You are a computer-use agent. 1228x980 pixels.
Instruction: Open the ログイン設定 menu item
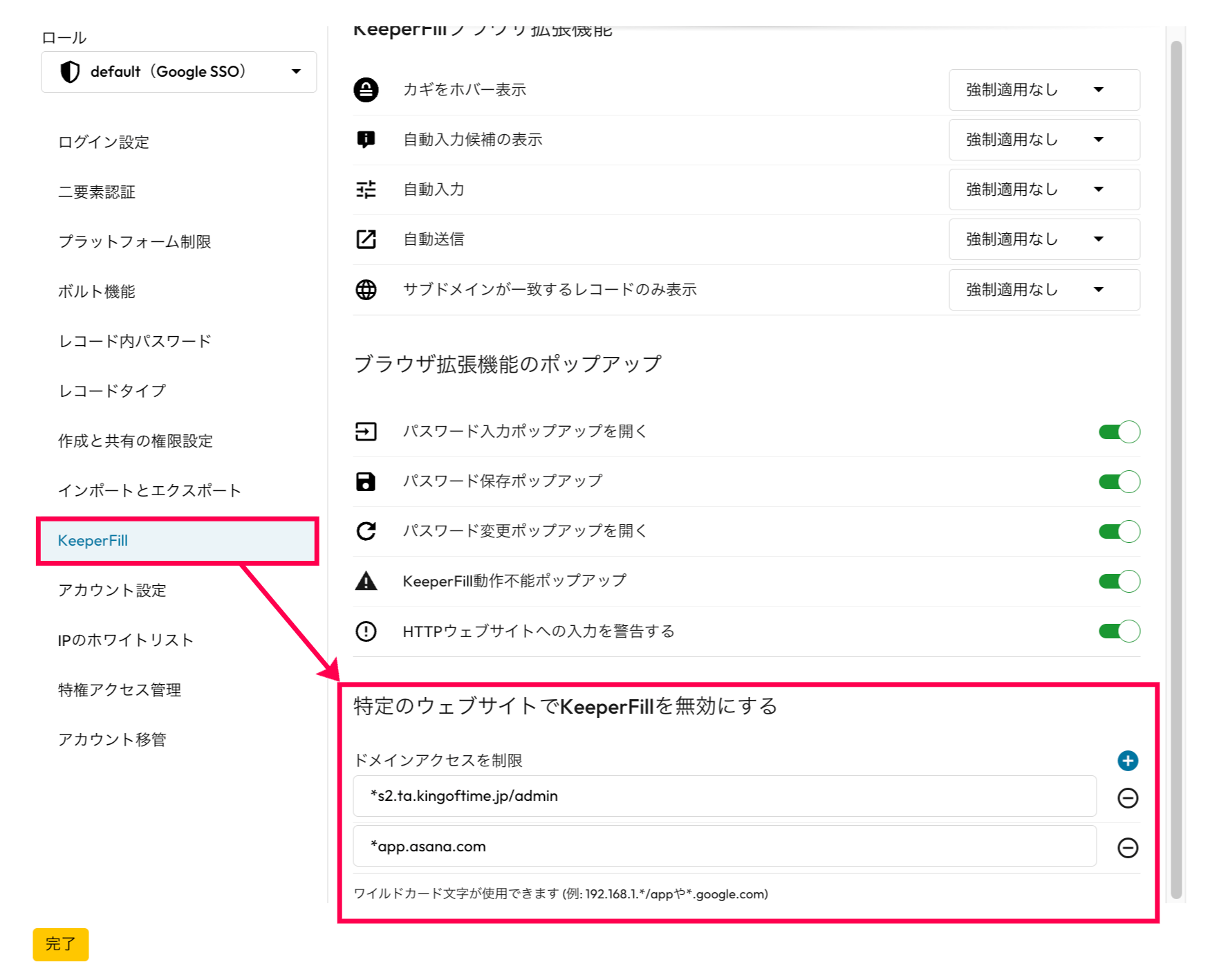(104, 142)
